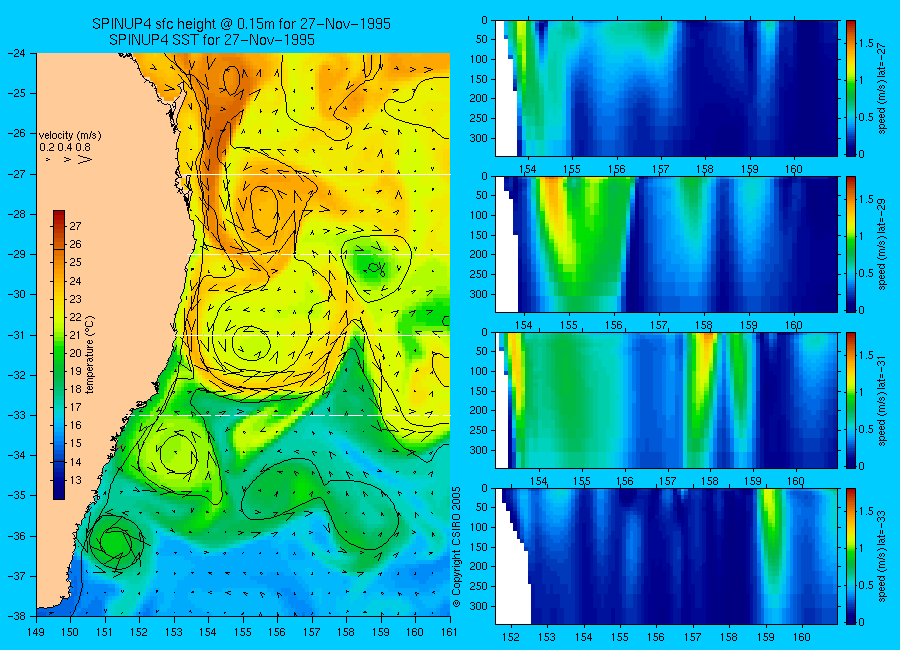The width and height of the screenshot is (900, 650).
Task: Click the '1.5' value on the lat=-31 speed color bar
Action: click(x=866, y=355)
